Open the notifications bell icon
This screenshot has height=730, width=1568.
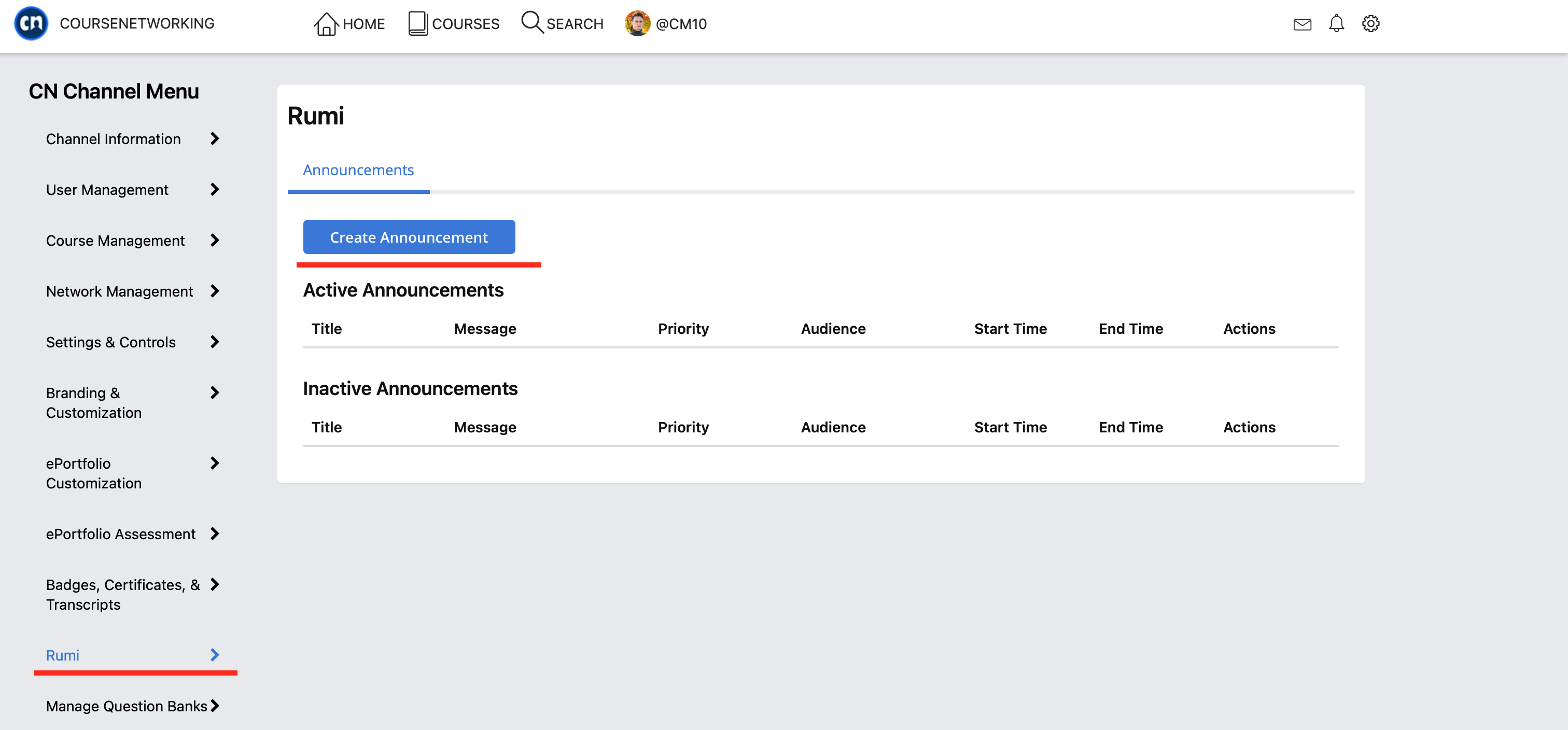(1336, 23)
